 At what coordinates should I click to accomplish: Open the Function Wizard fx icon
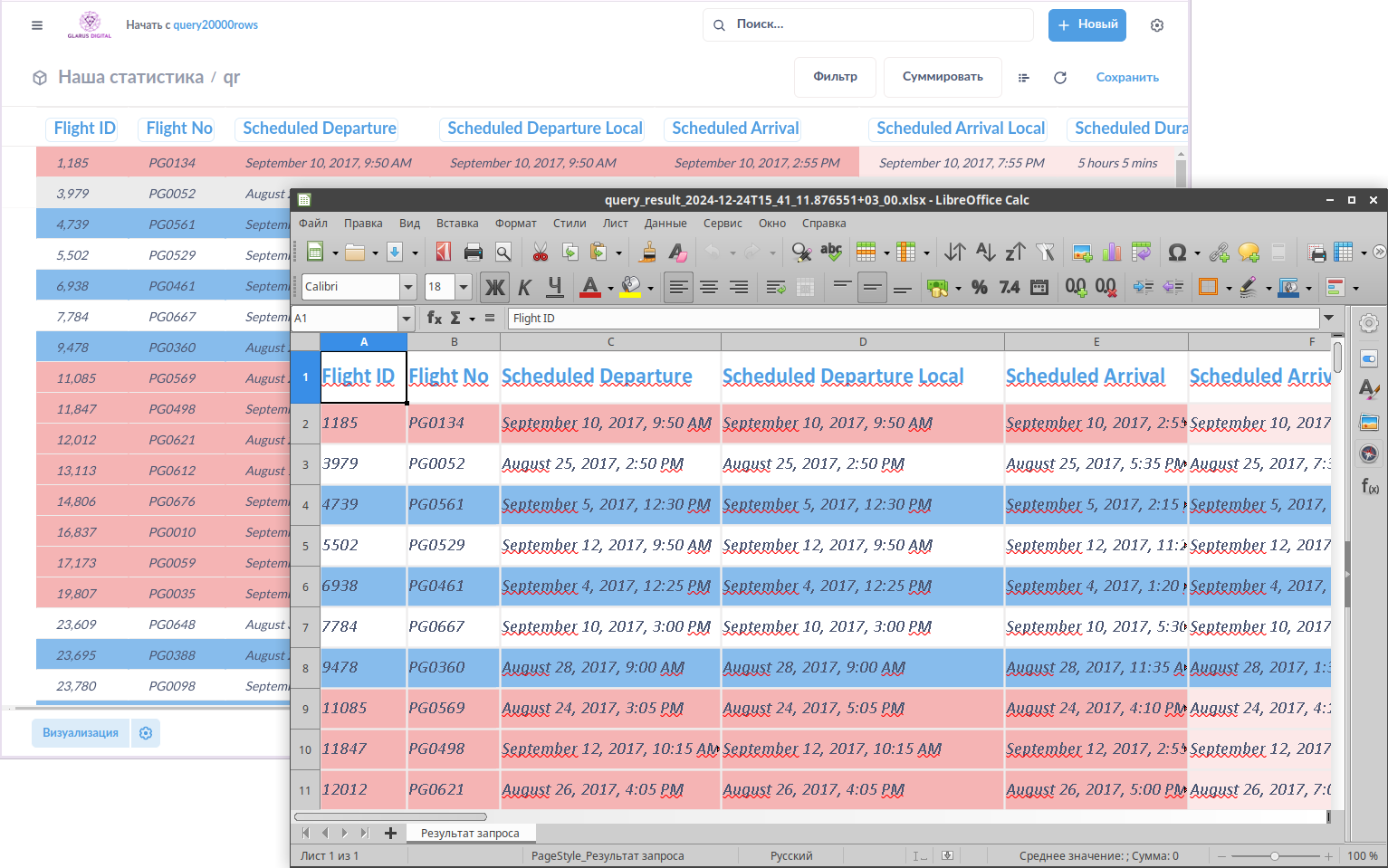(x=434, y=318)
